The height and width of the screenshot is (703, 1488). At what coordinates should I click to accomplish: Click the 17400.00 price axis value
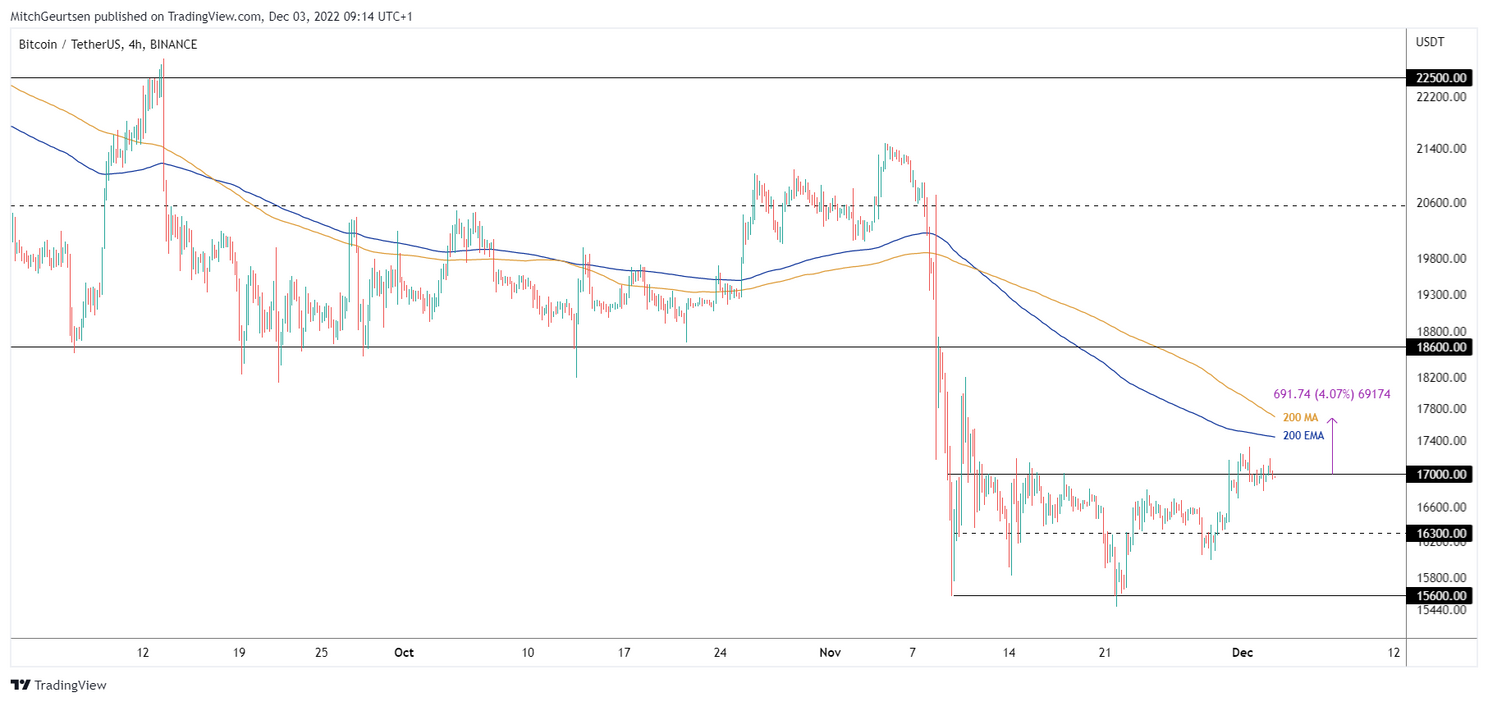[1441, 441]
